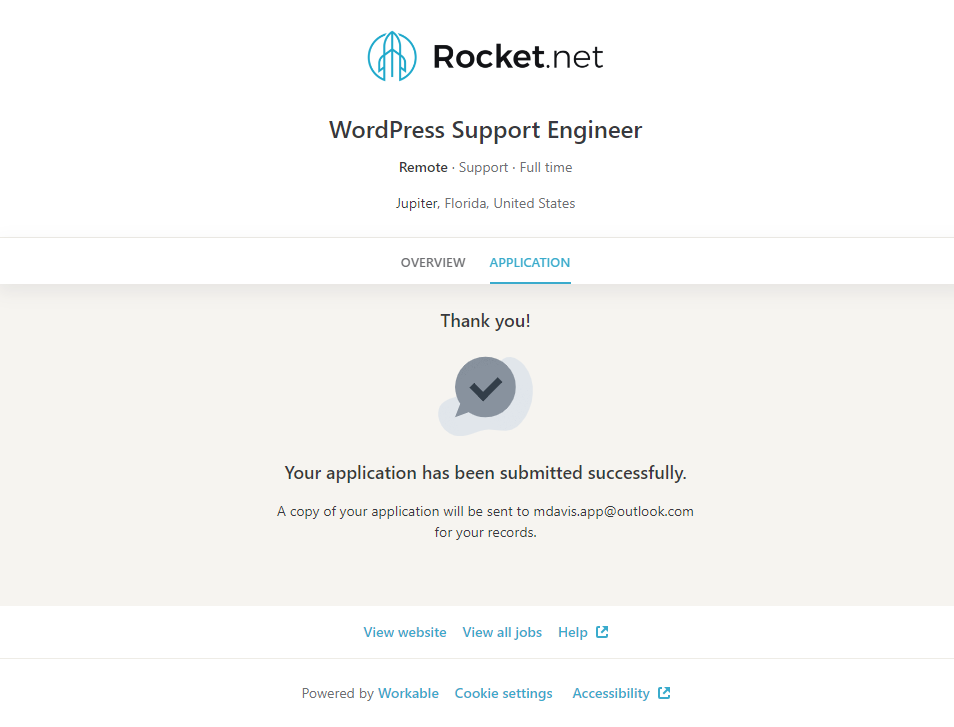Go to View all jobs
The width and height of the screenshot is (954, 727).
[x=502, y=632]
